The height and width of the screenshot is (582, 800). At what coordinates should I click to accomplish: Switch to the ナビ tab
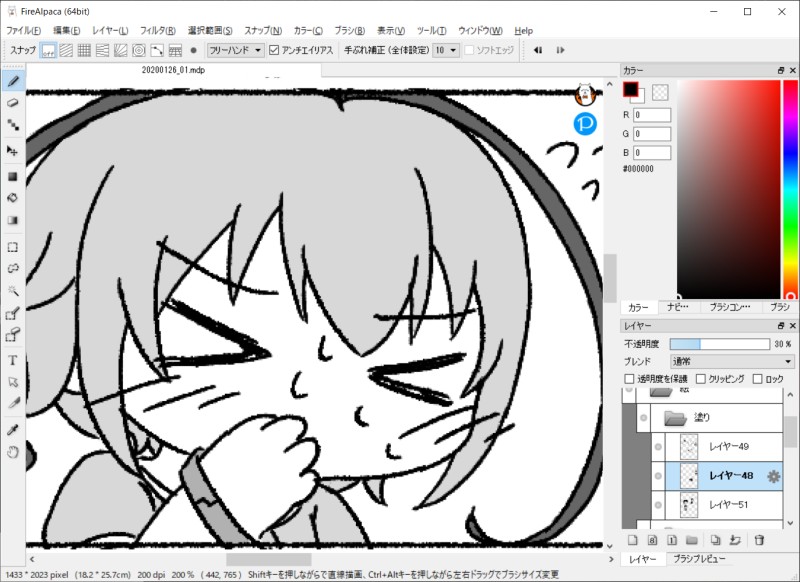tap(678, 307)
